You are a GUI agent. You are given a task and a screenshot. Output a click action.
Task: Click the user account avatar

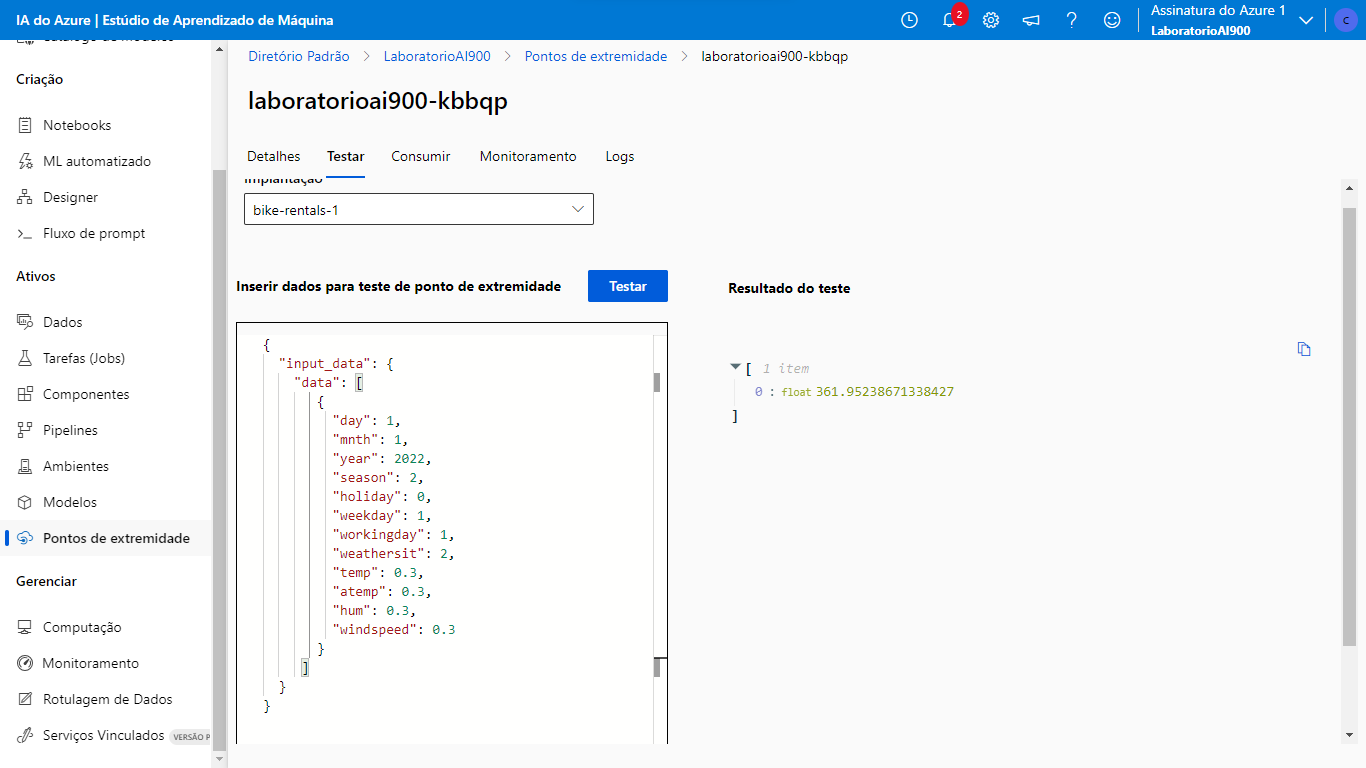[x=1346, y=20]
